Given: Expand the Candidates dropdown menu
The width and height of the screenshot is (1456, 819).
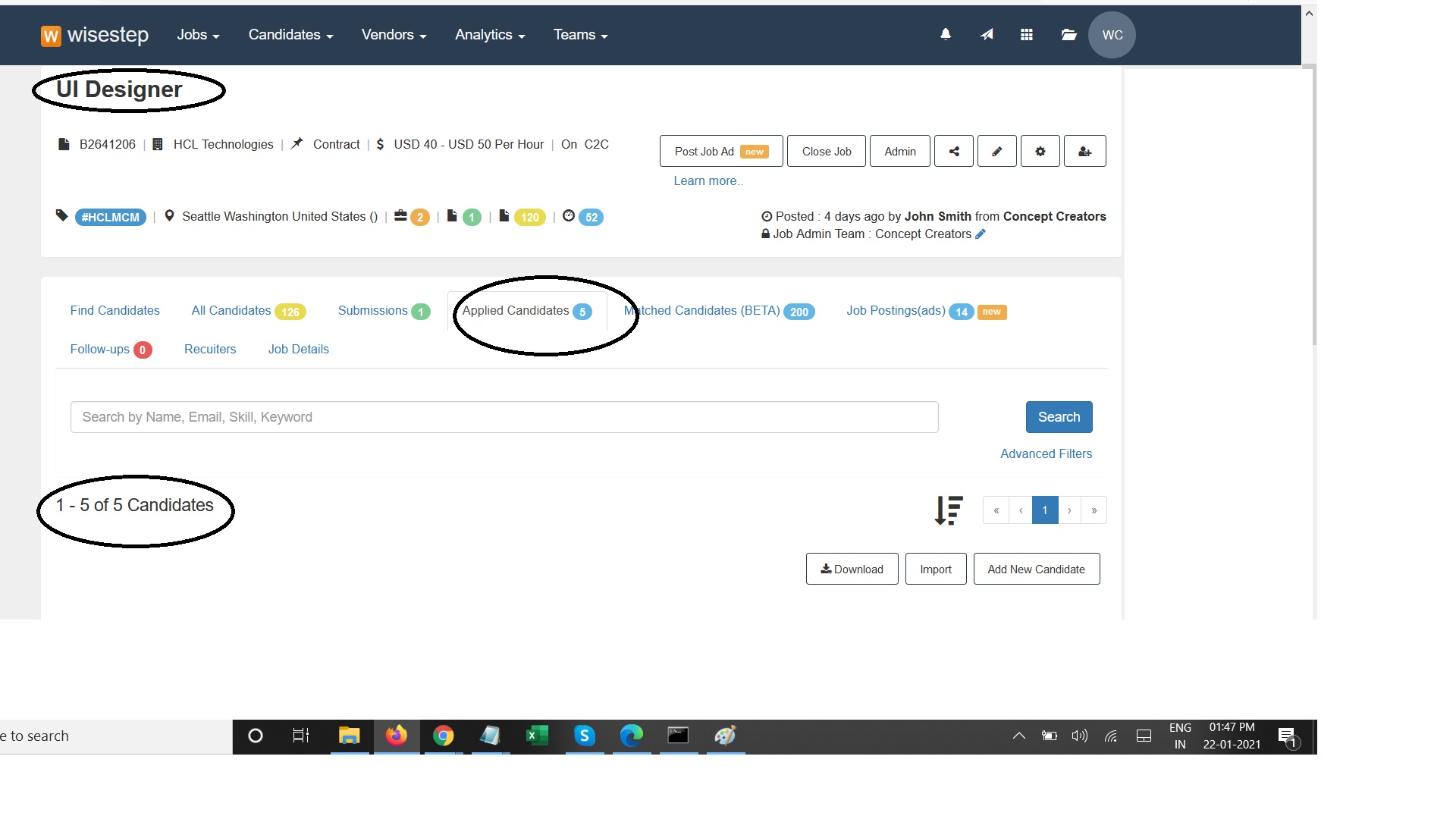Looking at the screenshot, I should click(x=290, y=35).
